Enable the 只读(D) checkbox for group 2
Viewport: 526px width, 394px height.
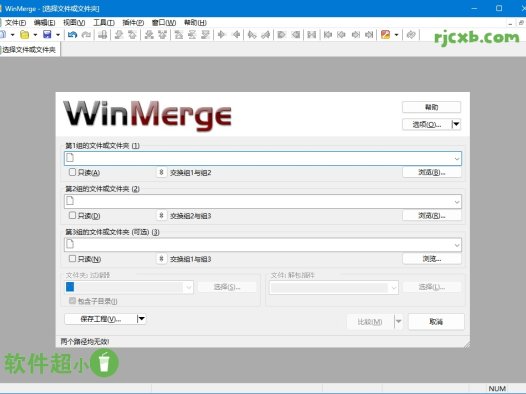click(72, 215)
